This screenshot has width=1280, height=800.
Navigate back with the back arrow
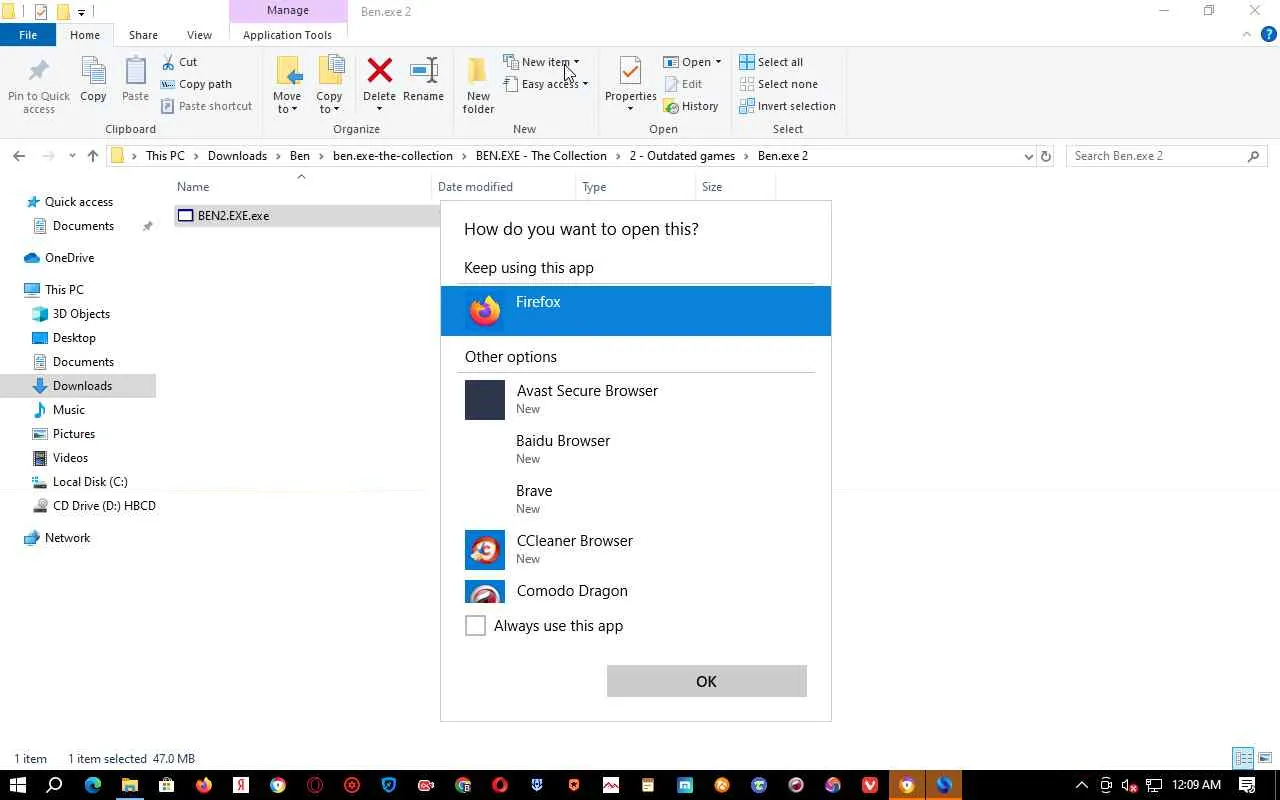pos(19,156)
